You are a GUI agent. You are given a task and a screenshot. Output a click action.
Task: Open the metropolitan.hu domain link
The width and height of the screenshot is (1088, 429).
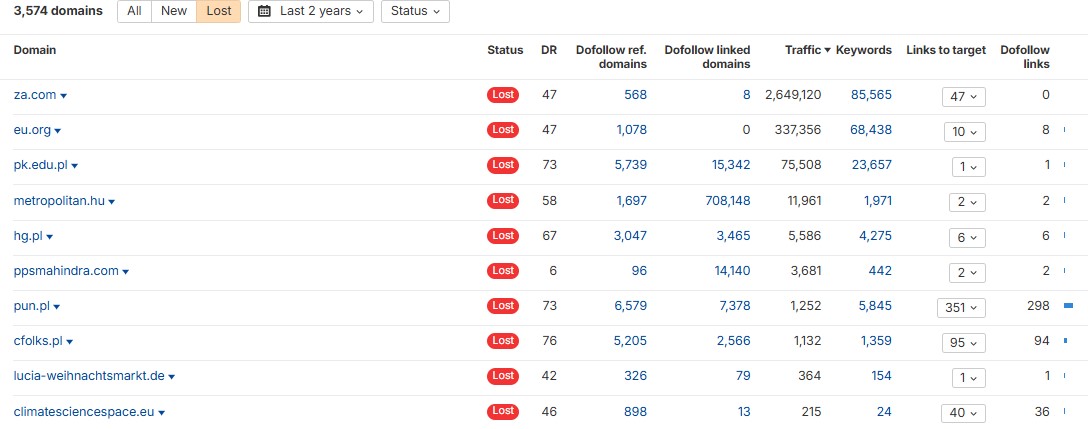(59, 201)
